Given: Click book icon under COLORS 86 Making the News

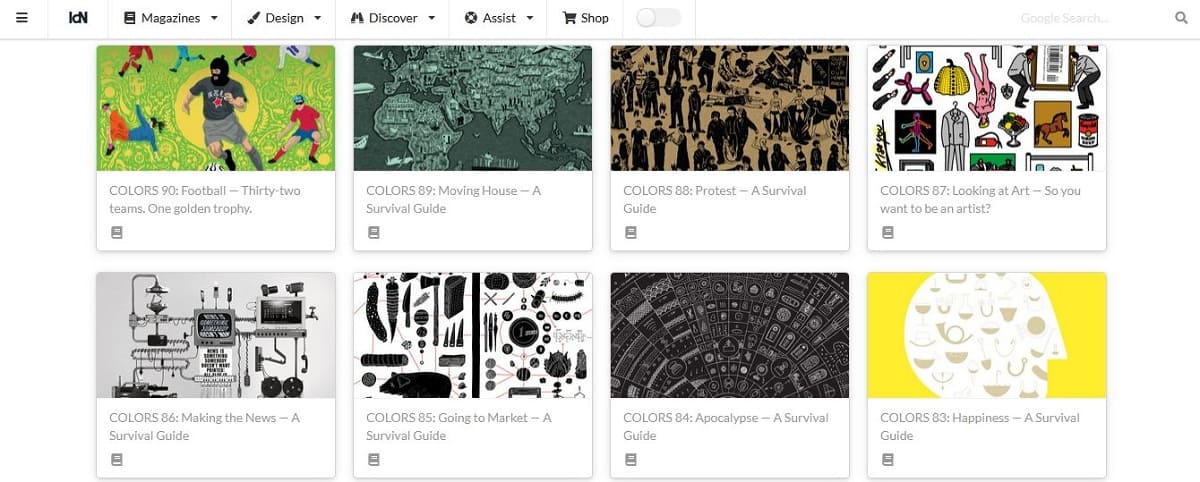Looking at the screenshot, I should (x=117, y=460).
